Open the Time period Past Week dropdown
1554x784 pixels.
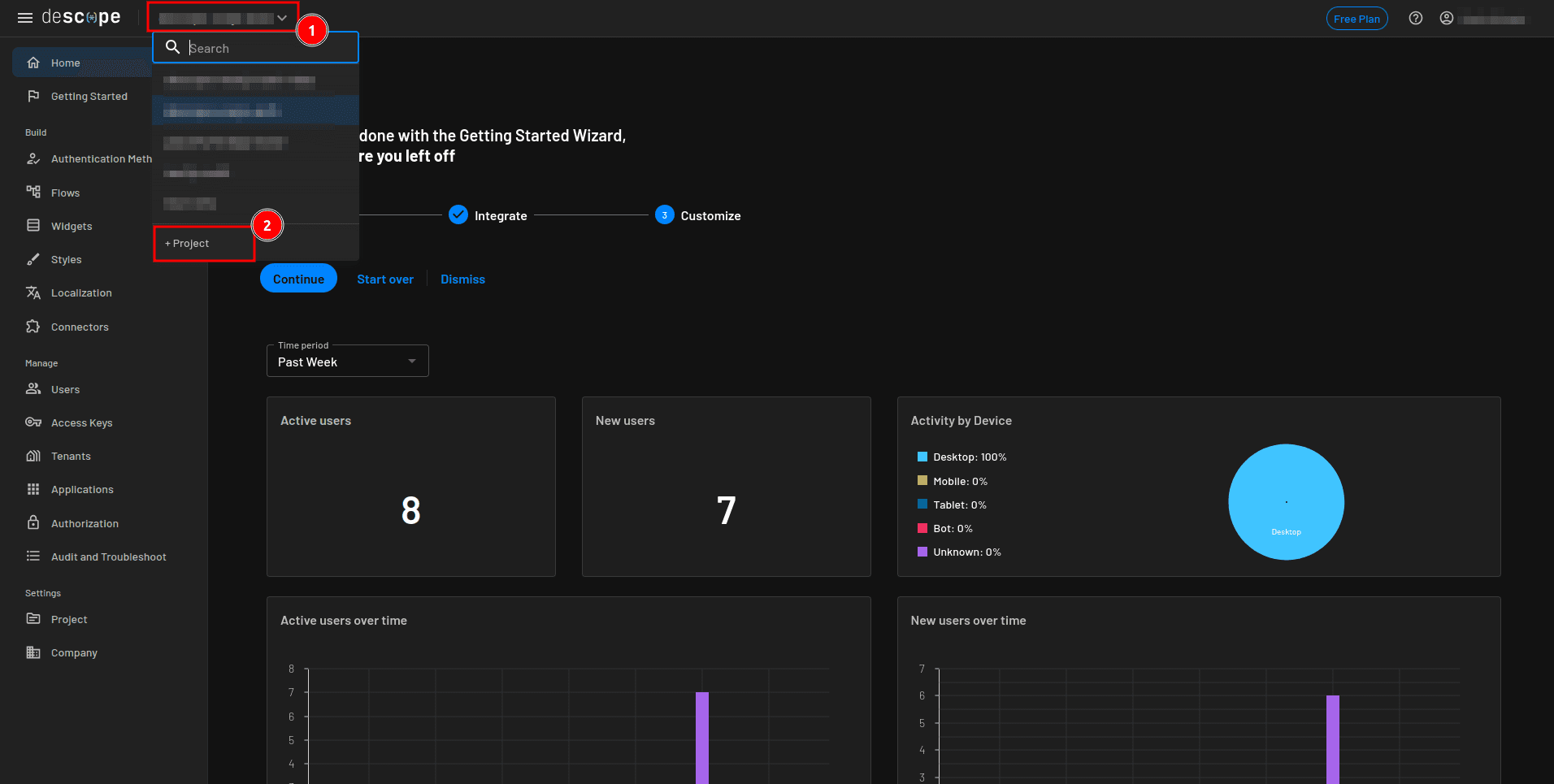[347, 362]
